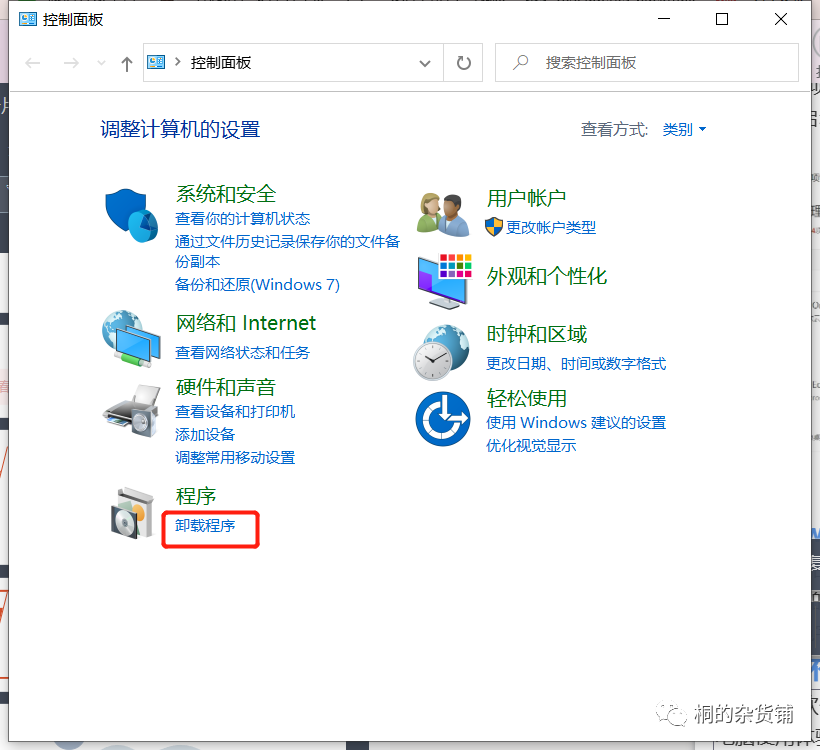The height and width of the screenshot is (750, 820).
Task: Click the Programs disc box icon
Action: point(133,512)
